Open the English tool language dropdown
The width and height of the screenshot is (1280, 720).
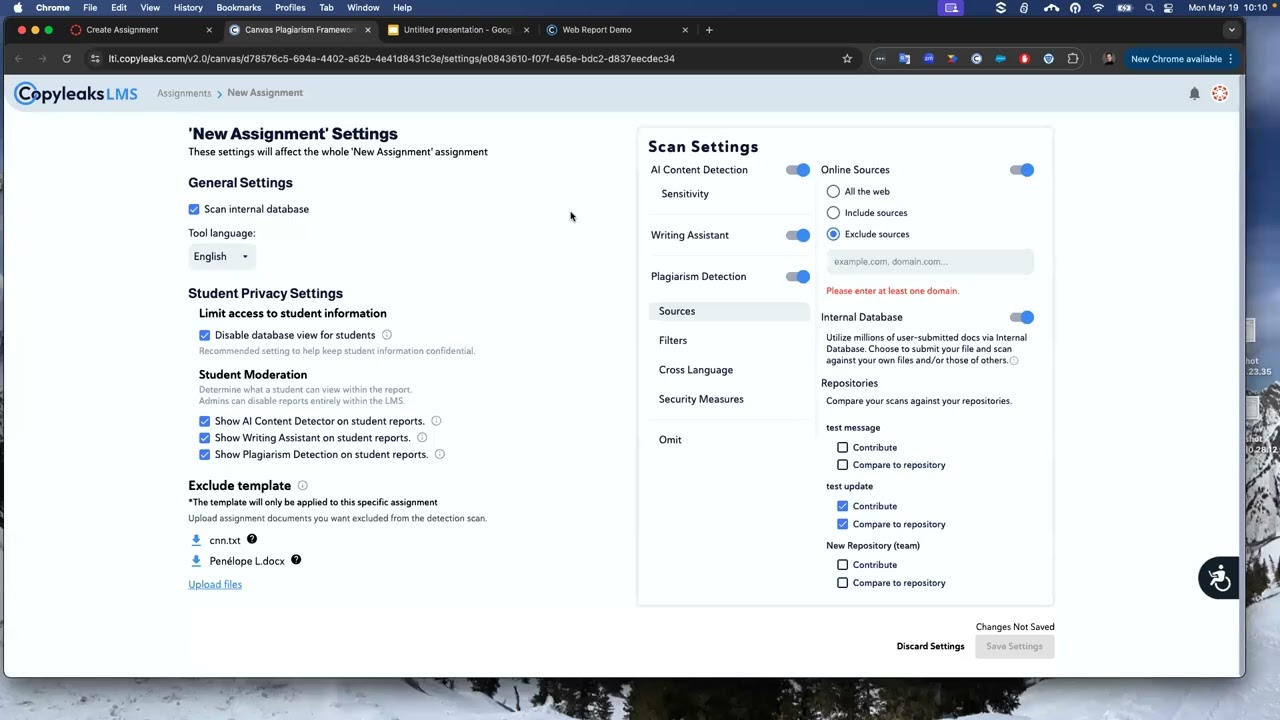pyautogui.click(x=222, y=257)
